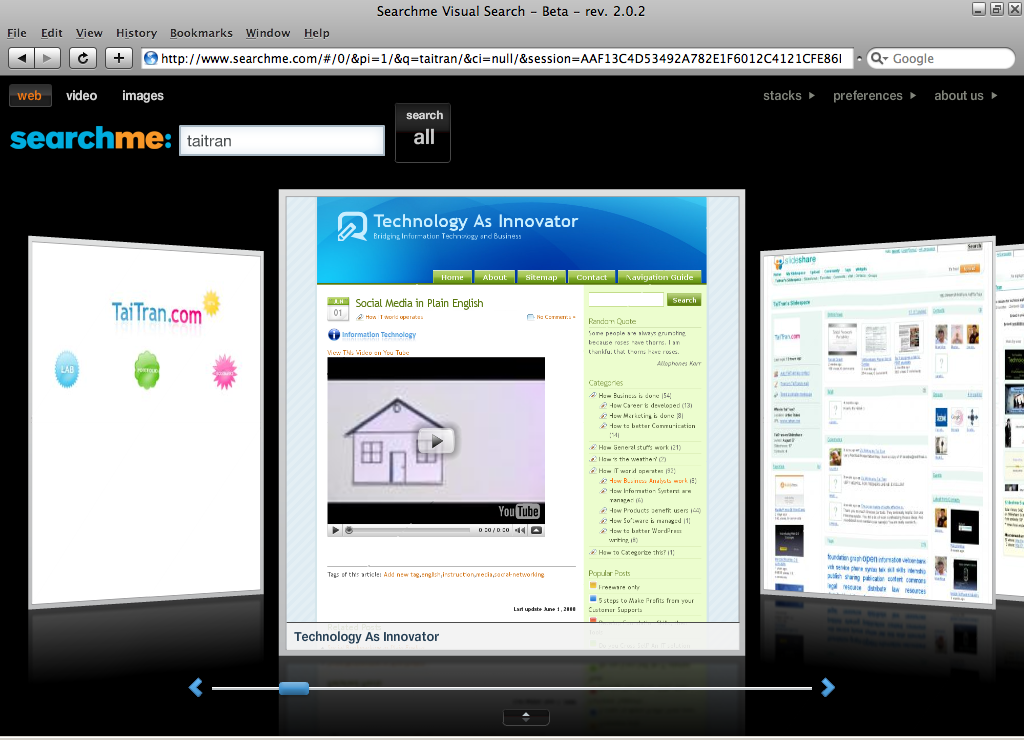1024x740 pixels.
Task: Open the preferences dropdown
Action: pos(874,95)
